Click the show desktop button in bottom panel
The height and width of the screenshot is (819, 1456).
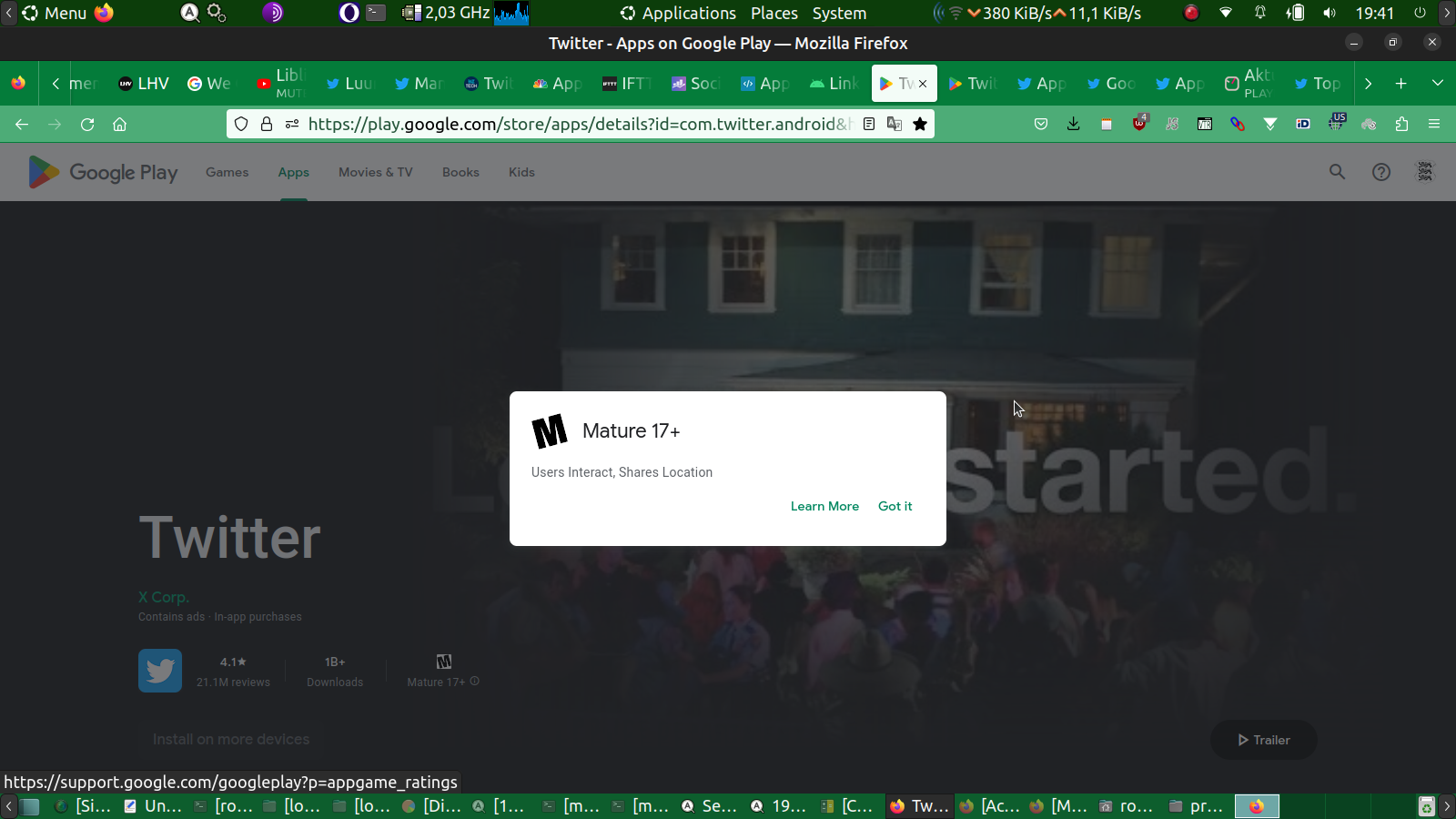pos(30,806)
